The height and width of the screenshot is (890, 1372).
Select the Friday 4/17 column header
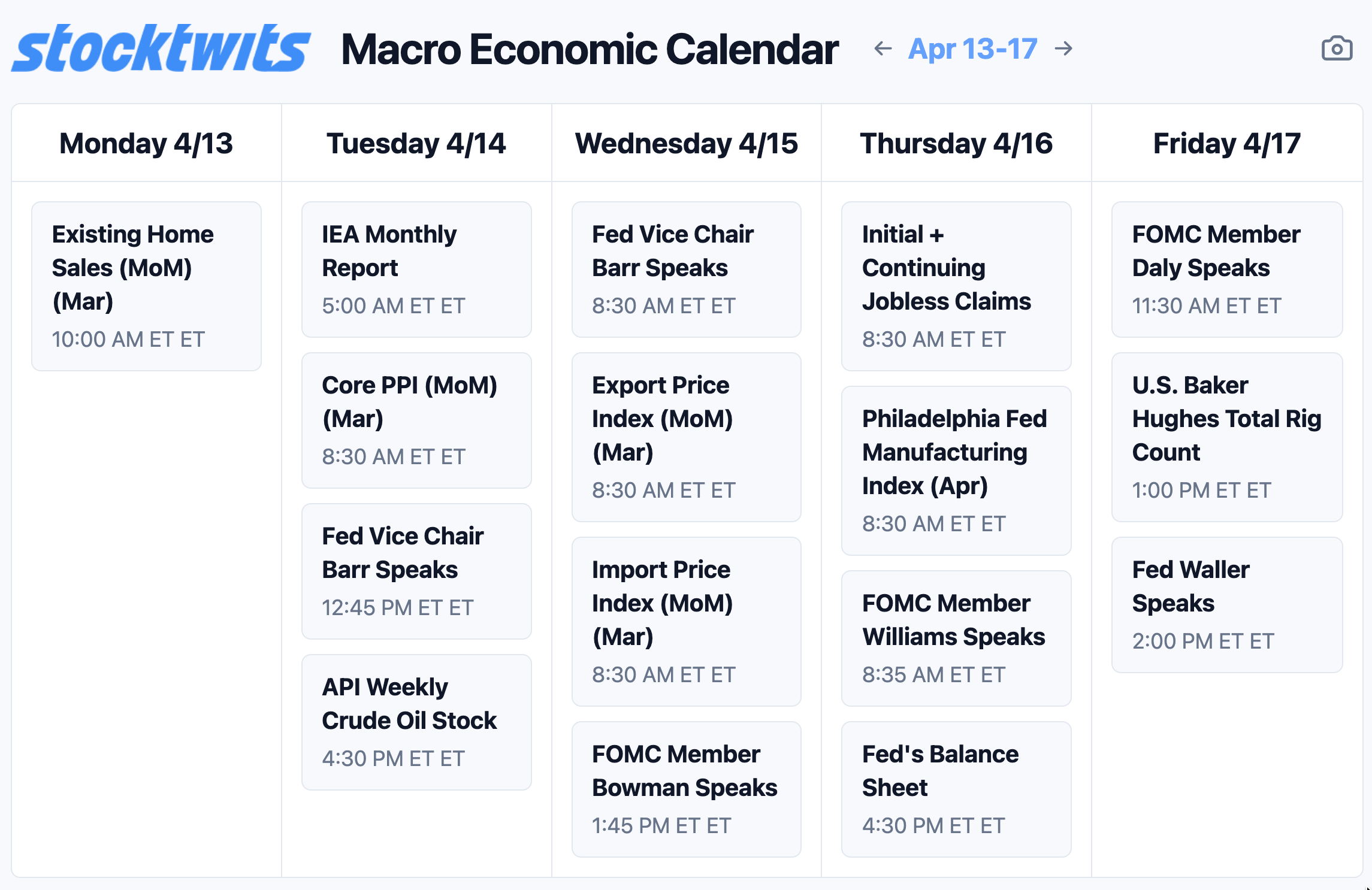pos(1226,144)
